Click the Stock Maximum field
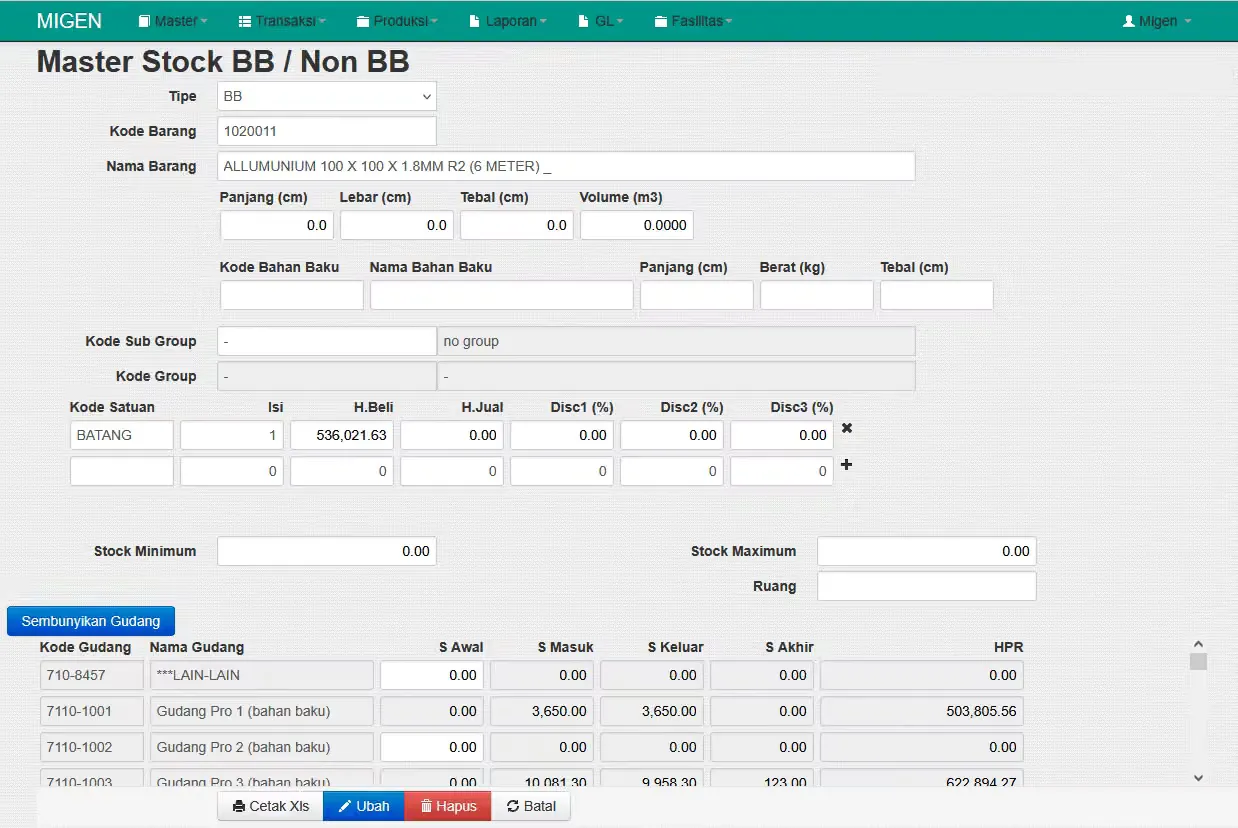This screenshot has height=828, width=1238. pyautogui.click(x=927, y=551)
